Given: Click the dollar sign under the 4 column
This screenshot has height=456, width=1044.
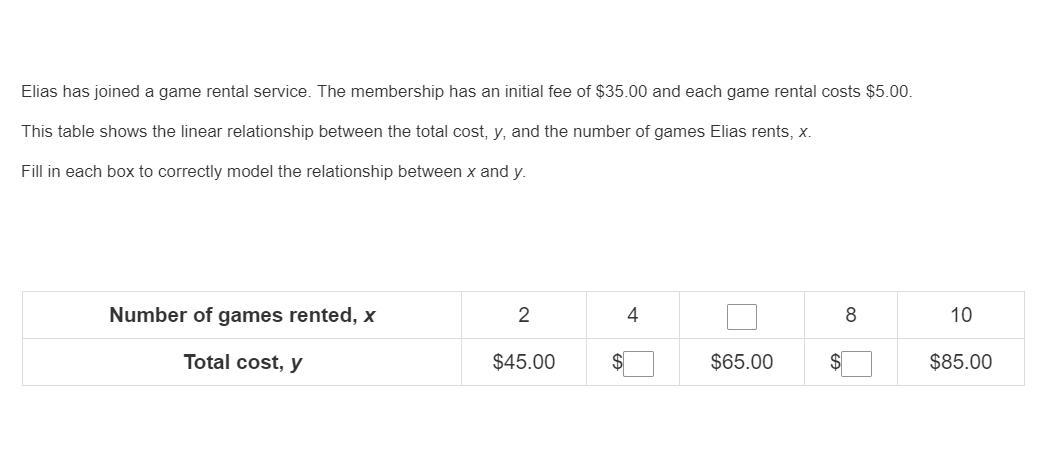Looking at the screenshot, I should point(618,362).
